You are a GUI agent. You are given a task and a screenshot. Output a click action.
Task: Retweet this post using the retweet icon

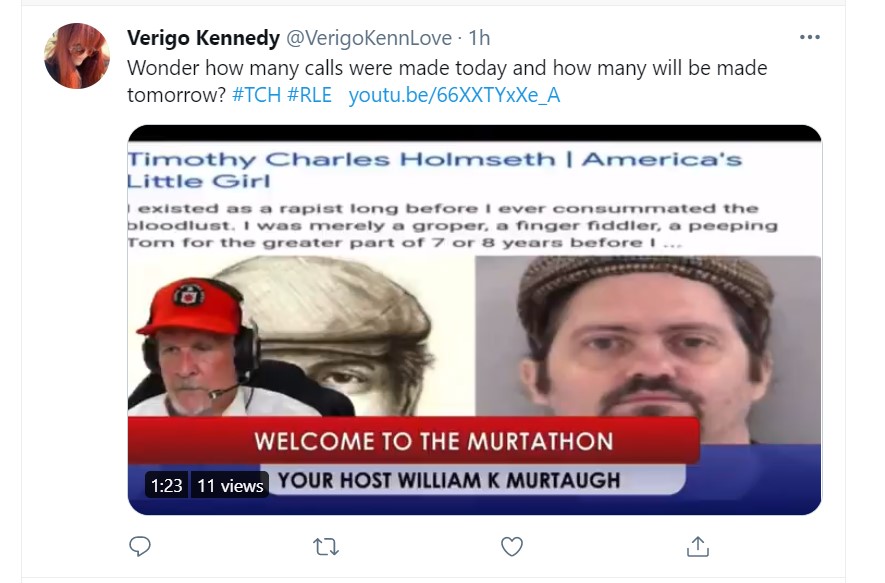pos(326,547)
